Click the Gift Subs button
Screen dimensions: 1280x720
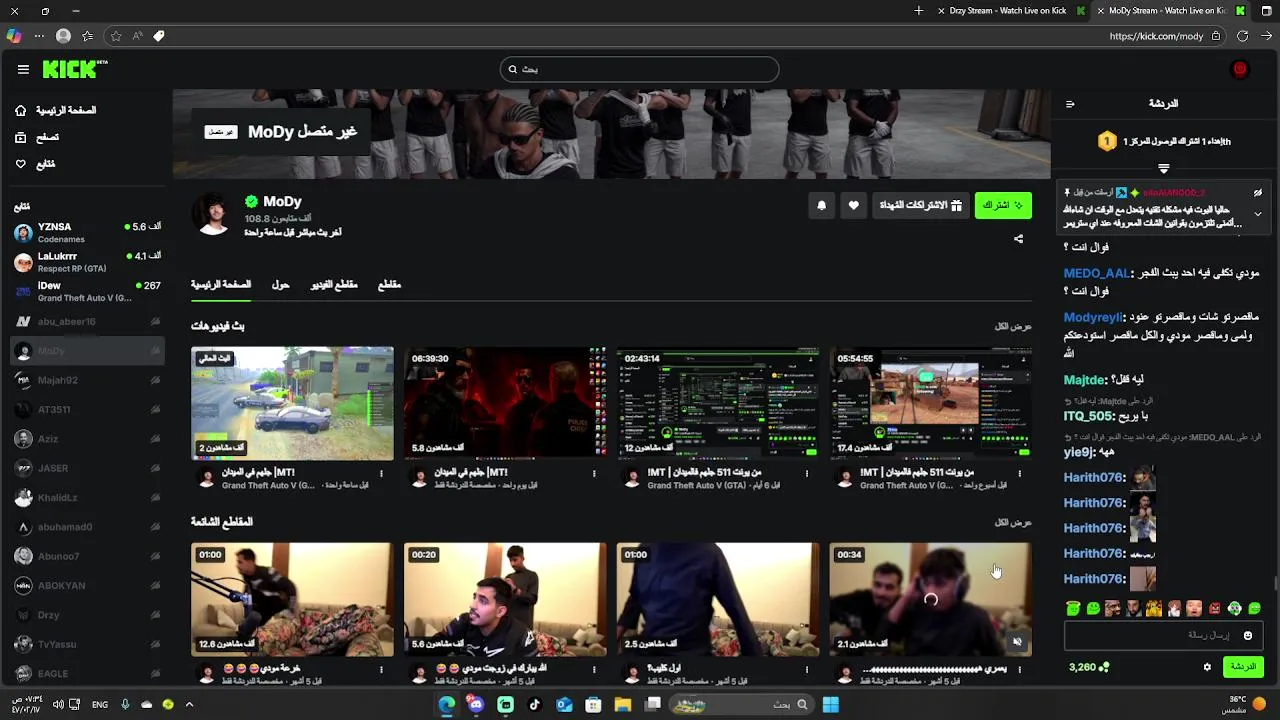tap(920, 205)
